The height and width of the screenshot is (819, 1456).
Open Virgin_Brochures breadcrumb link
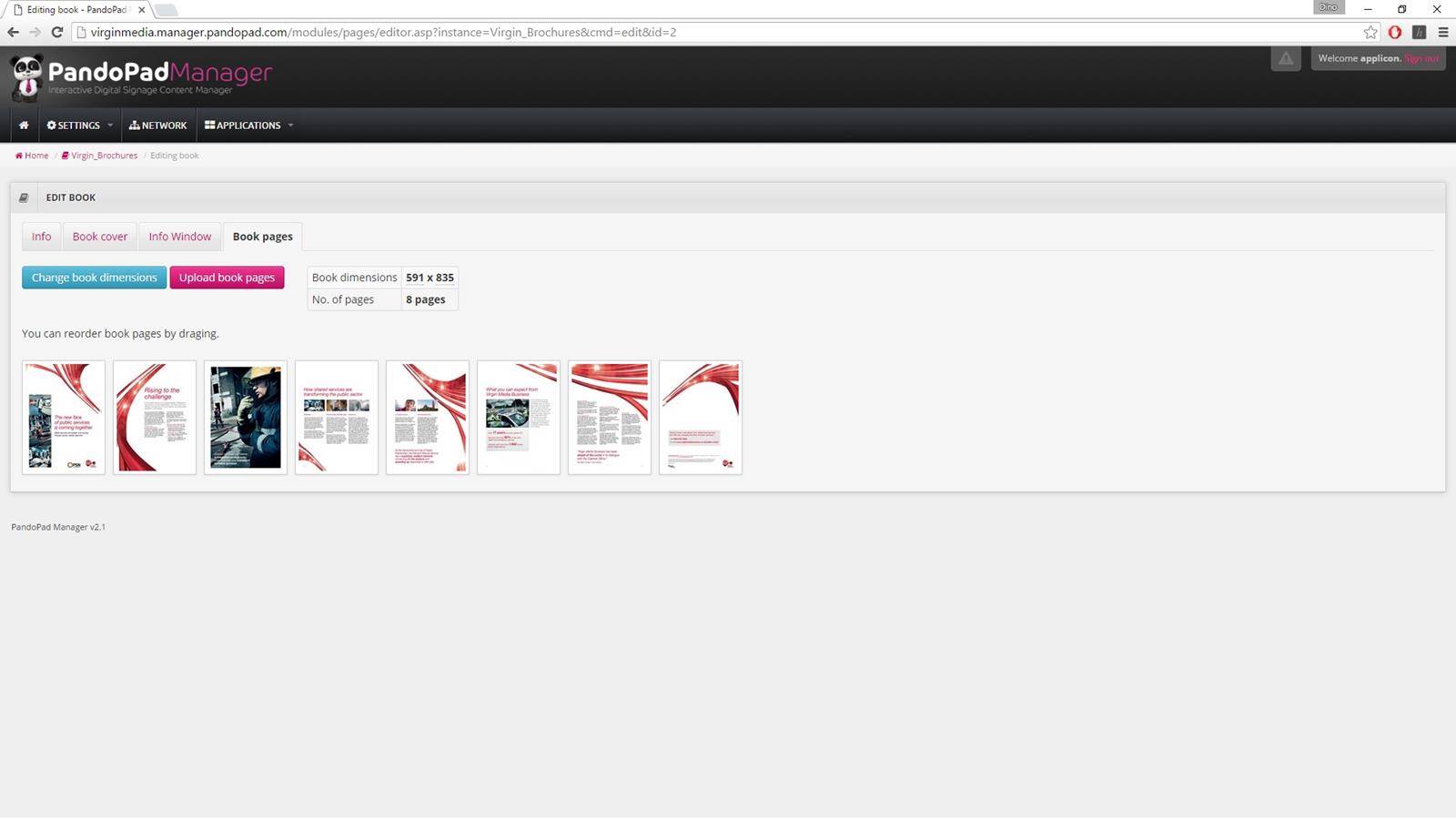[x=104, y=156]
